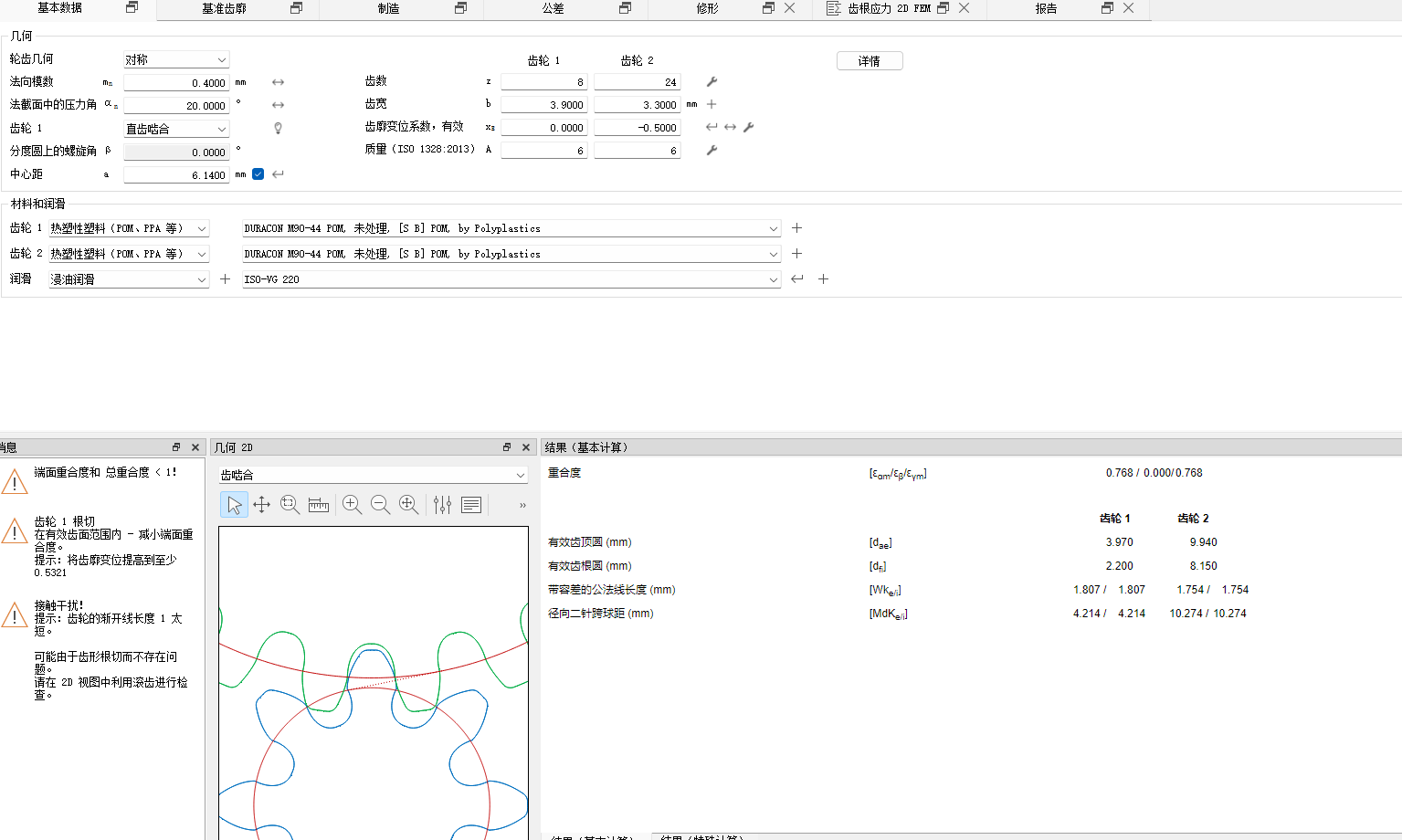
Task: Switch to the 修形 tab
Action: point(708,8)
